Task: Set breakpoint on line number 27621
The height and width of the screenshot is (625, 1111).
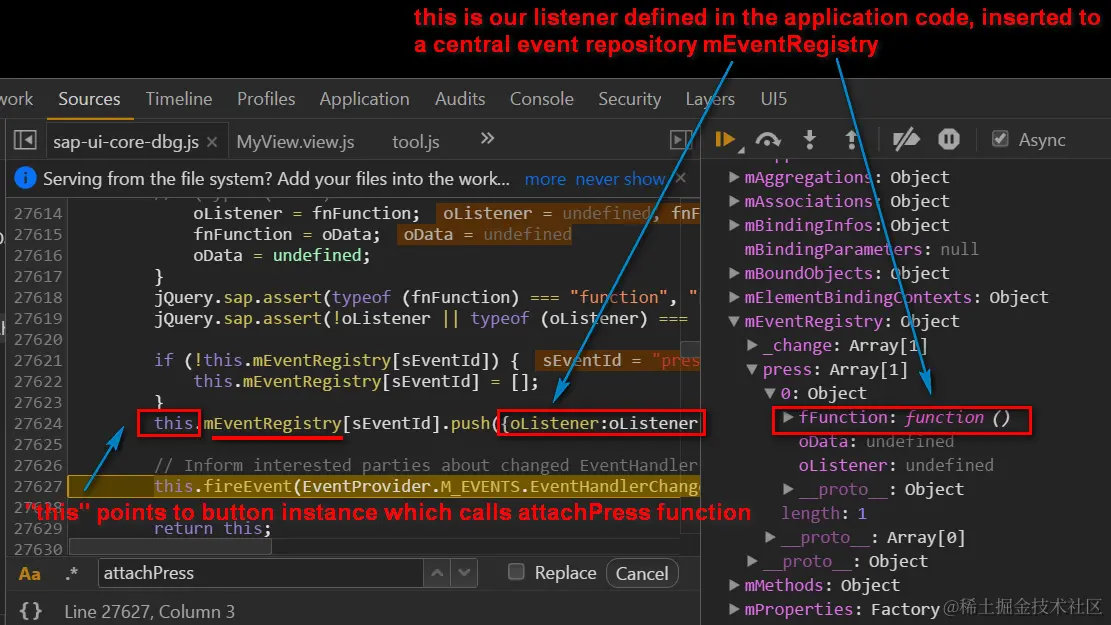Action: [38, 361]
